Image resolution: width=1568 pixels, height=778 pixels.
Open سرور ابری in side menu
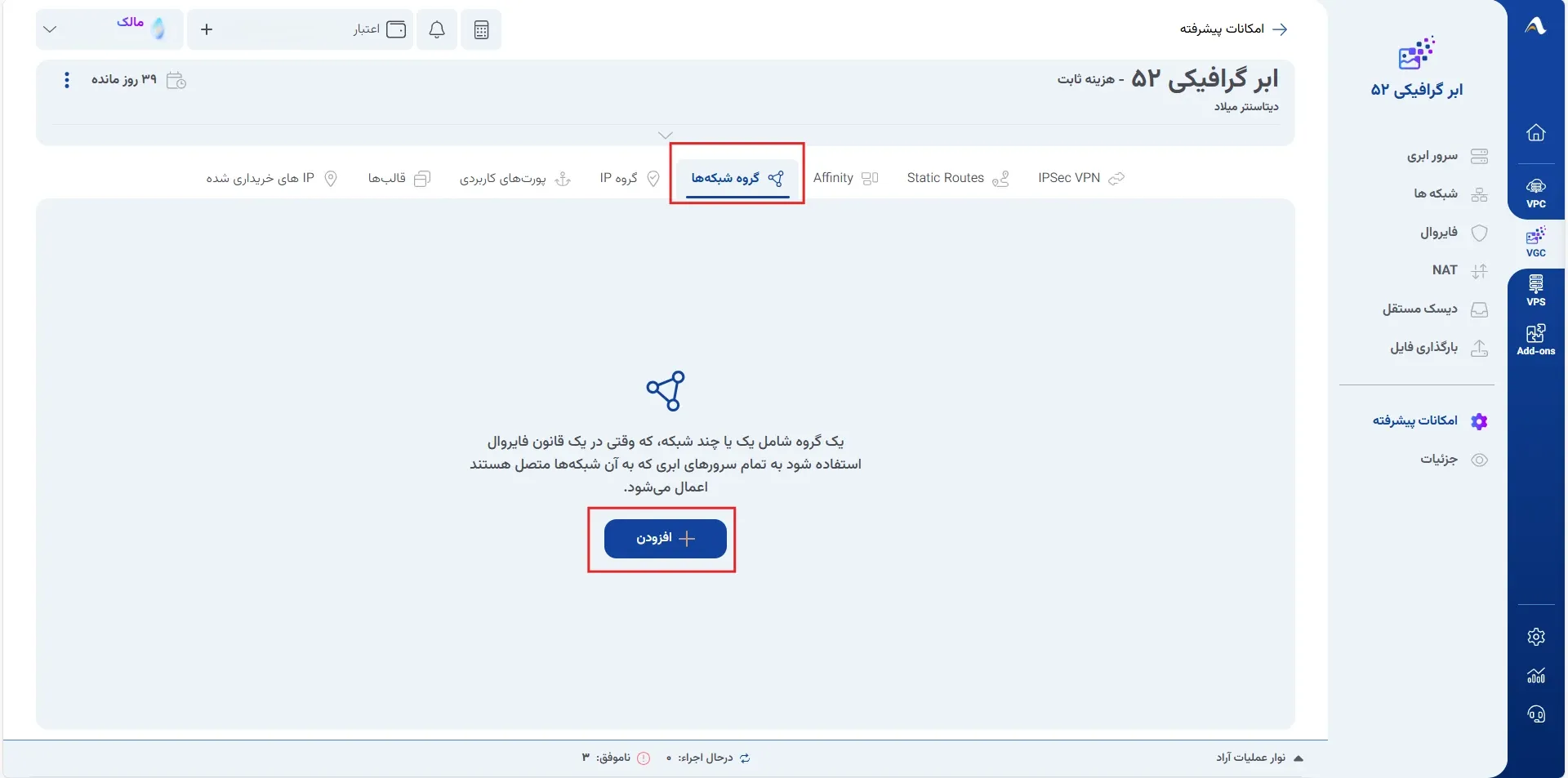[1446, 155]
